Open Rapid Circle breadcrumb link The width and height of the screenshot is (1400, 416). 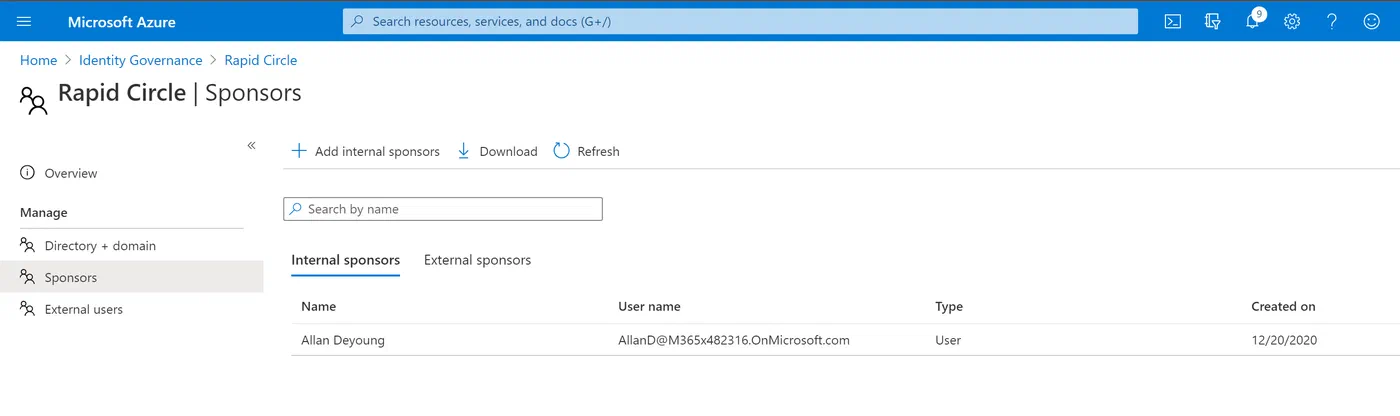[x=261, y=60]
